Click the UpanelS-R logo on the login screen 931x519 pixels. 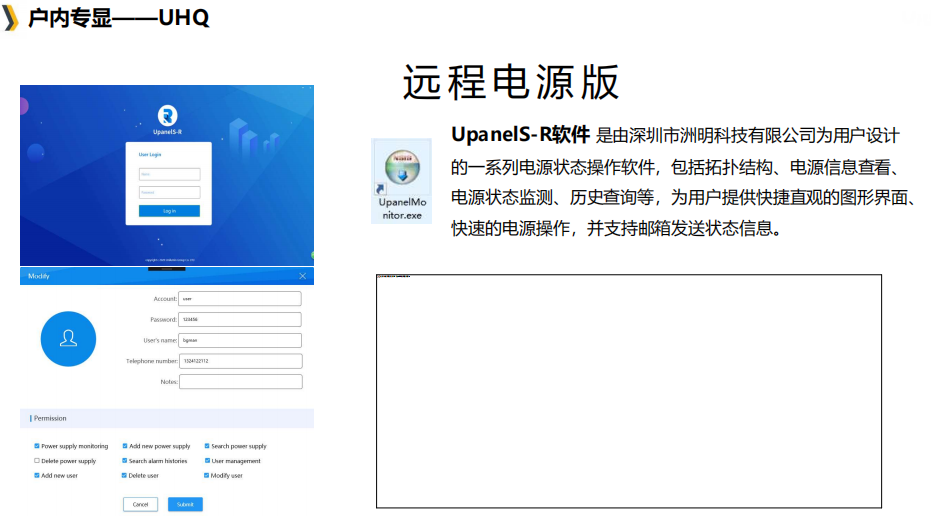pos(168,116)
